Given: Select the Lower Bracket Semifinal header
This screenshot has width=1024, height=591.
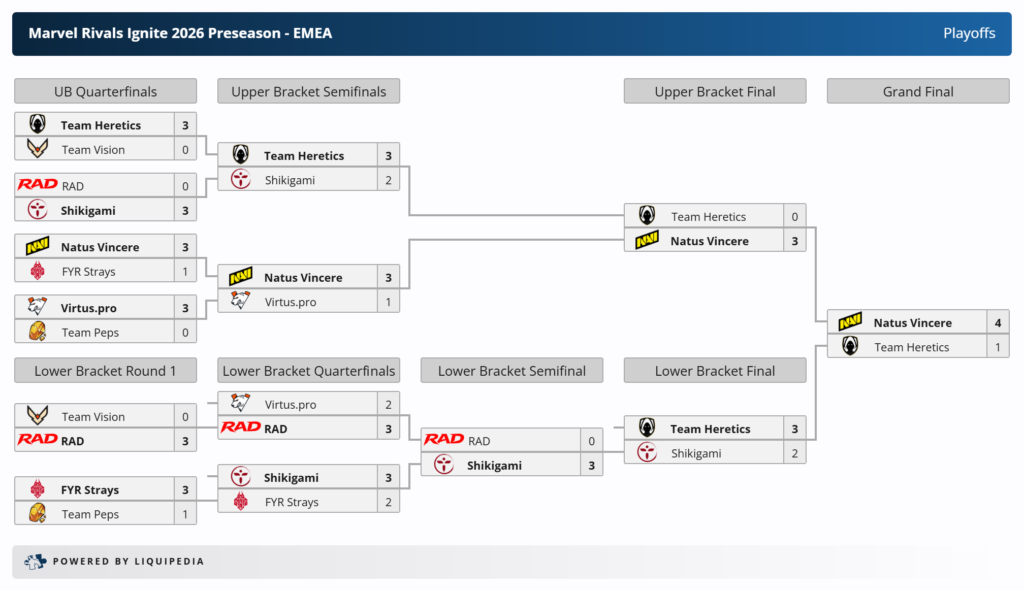Looking at the screenshot, I should [x=512, y=371].
